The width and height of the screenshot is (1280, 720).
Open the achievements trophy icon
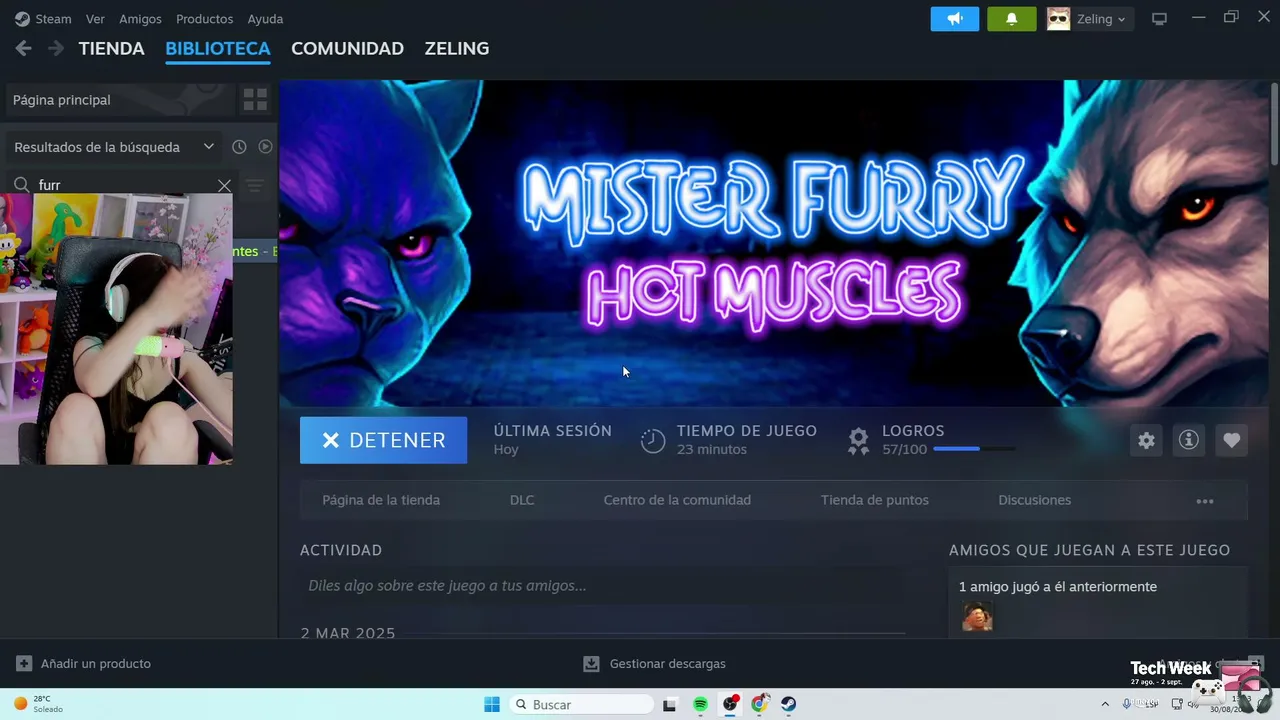(x=858, y=441)
